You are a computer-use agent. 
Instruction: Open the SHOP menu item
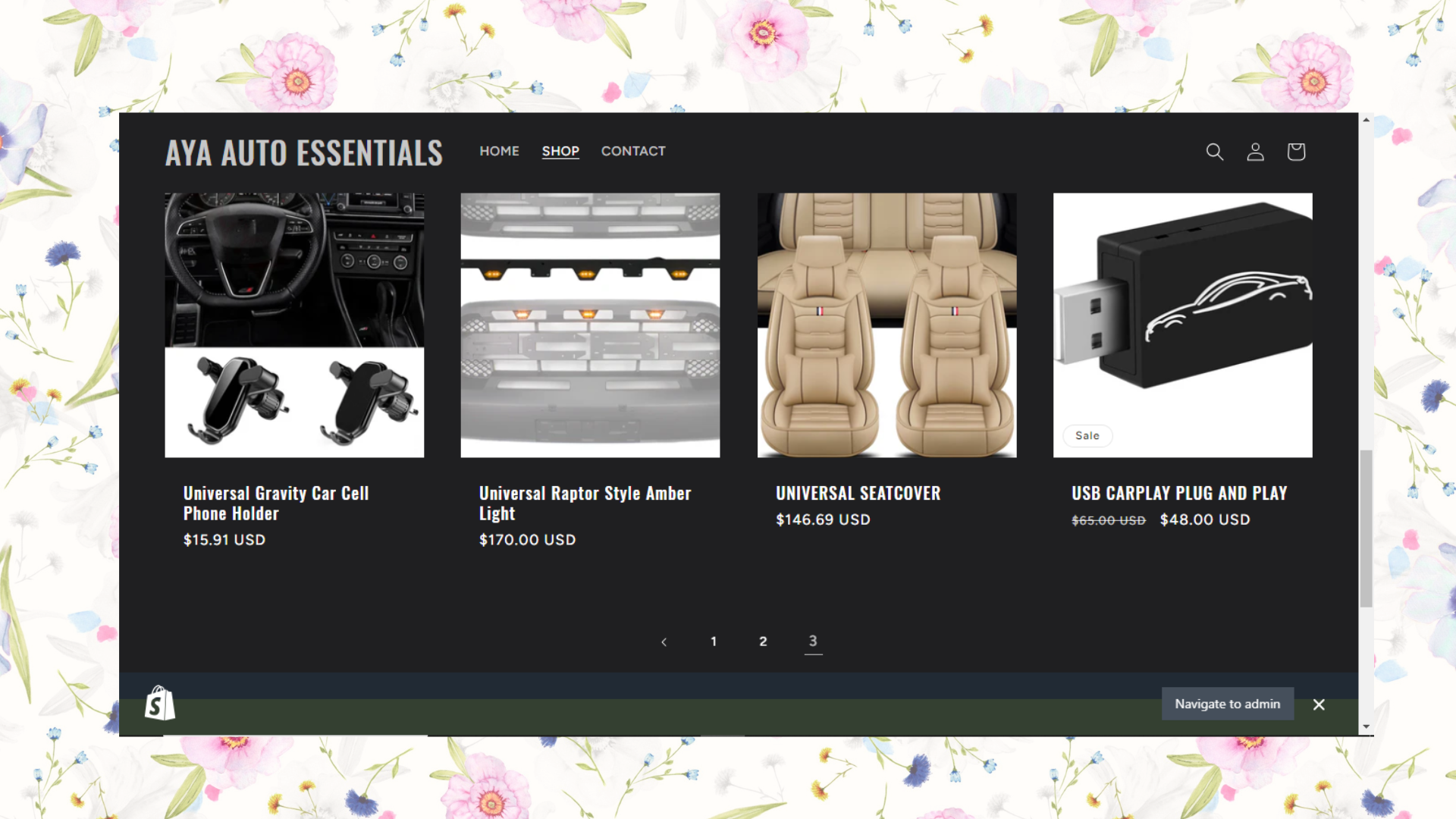click(560, 151)
